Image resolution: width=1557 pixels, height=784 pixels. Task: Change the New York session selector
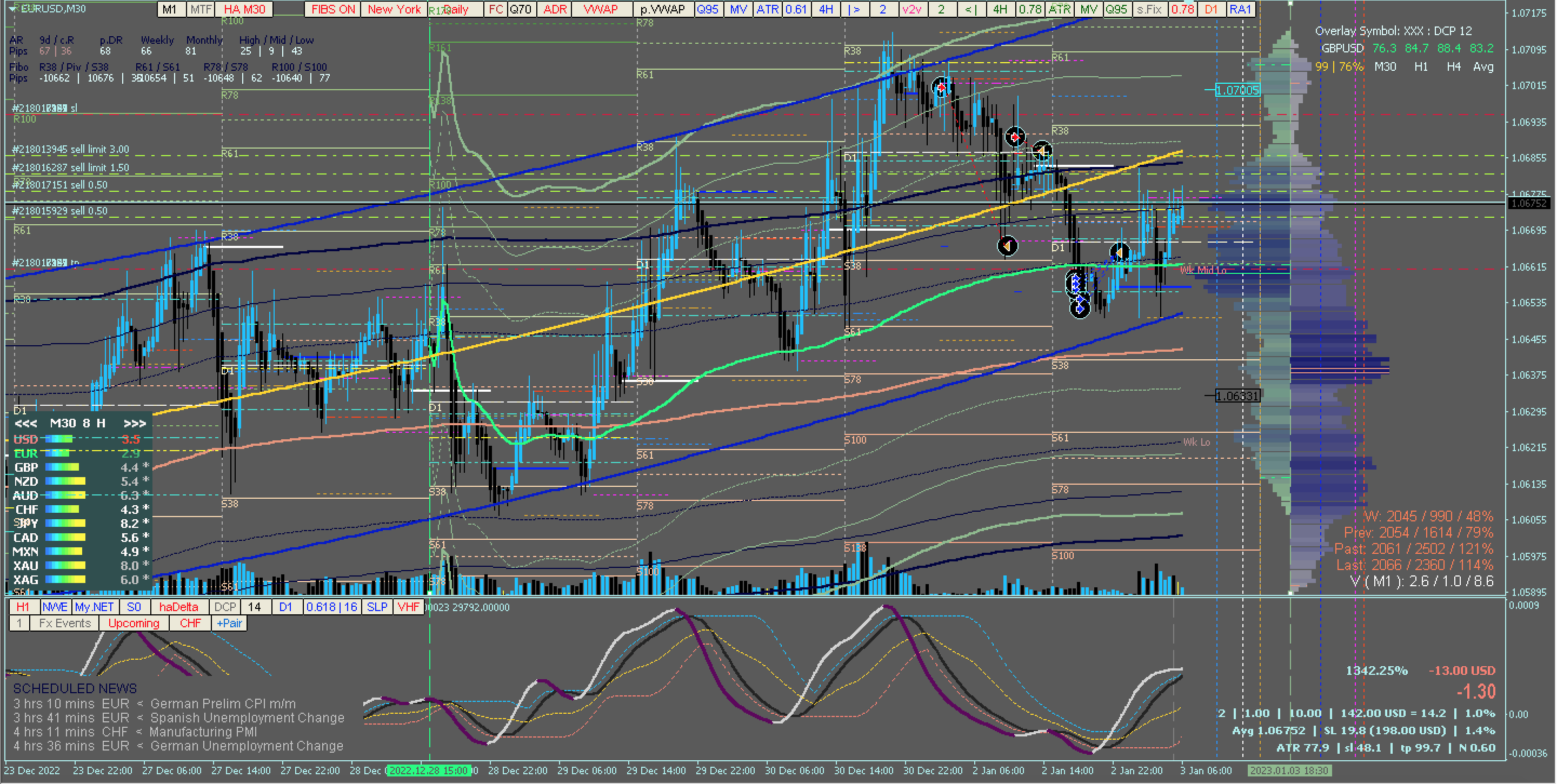click(x=394, y=9)
